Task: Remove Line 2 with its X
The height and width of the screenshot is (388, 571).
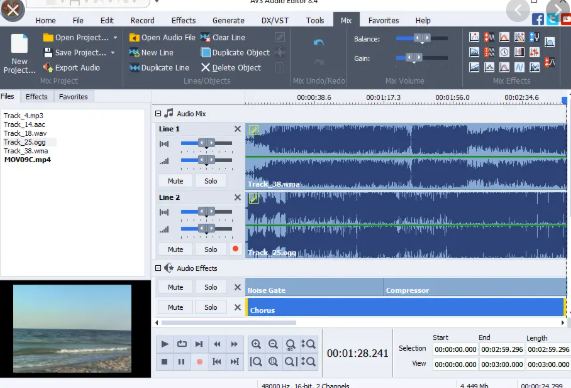Action: coord(237,197)
